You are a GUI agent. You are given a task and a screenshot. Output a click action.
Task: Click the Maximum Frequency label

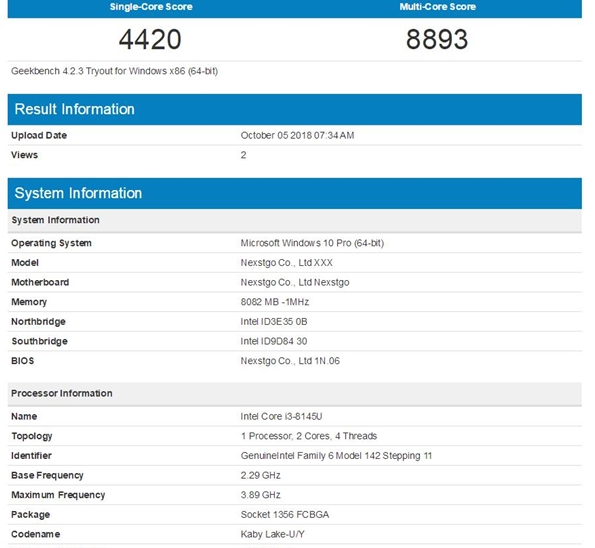pos(58,495)
